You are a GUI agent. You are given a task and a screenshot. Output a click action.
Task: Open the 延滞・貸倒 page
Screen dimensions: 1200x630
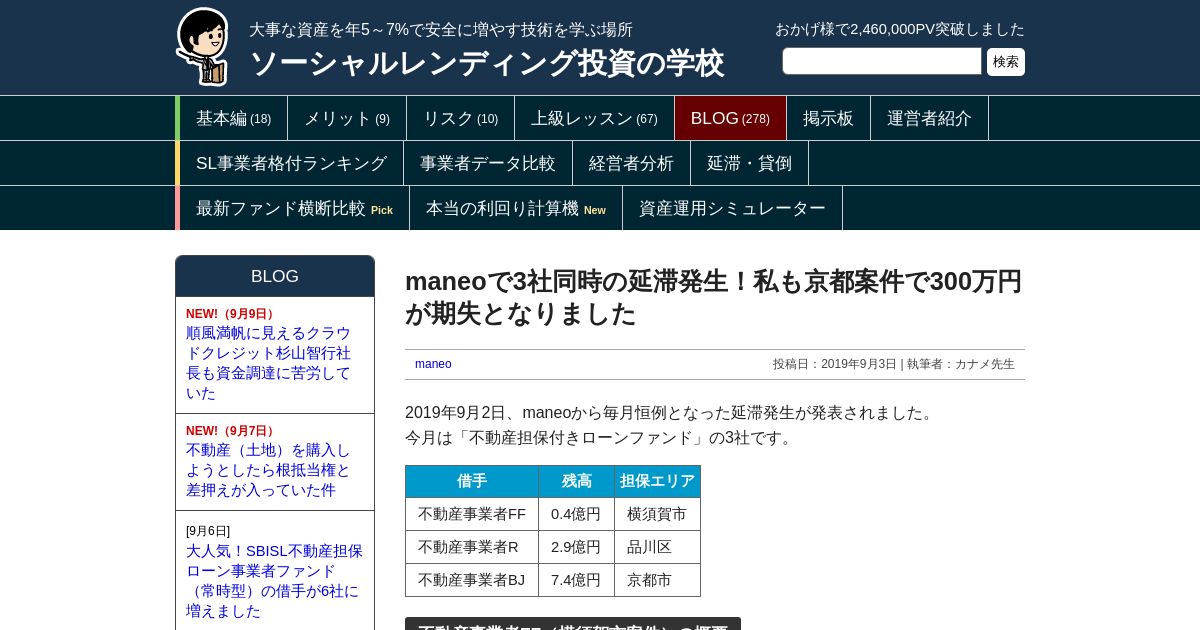click(x=749, y=163)
